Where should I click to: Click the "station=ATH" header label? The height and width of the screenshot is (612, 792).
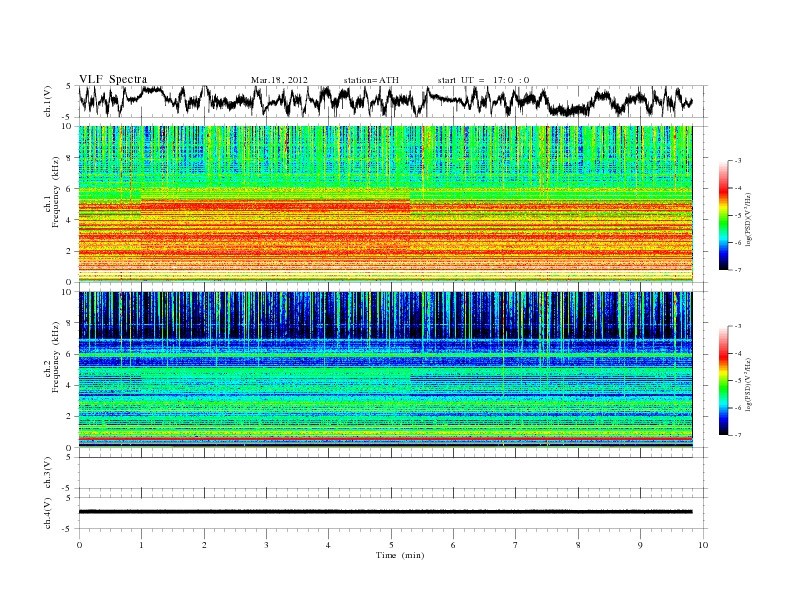(x=371, y=80)
